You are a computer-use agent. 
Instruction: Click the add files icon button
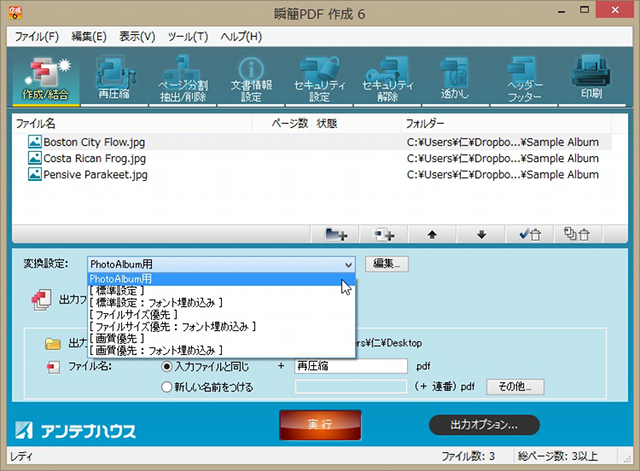[x=383, y=235]
